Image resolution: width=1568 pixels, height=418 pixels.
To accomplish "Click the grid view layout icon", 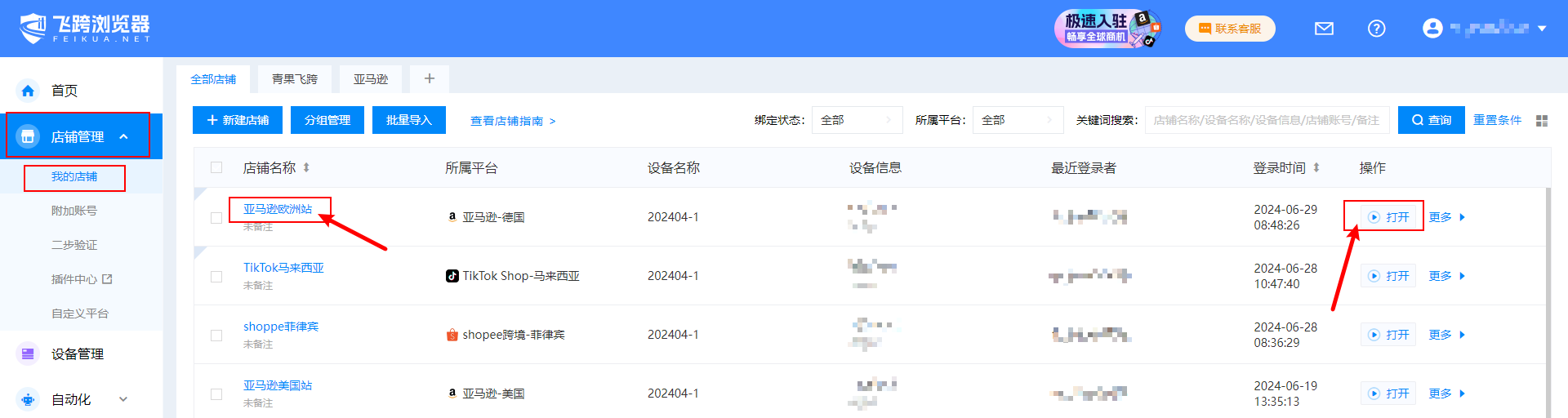I will (x=1542, y=121).
